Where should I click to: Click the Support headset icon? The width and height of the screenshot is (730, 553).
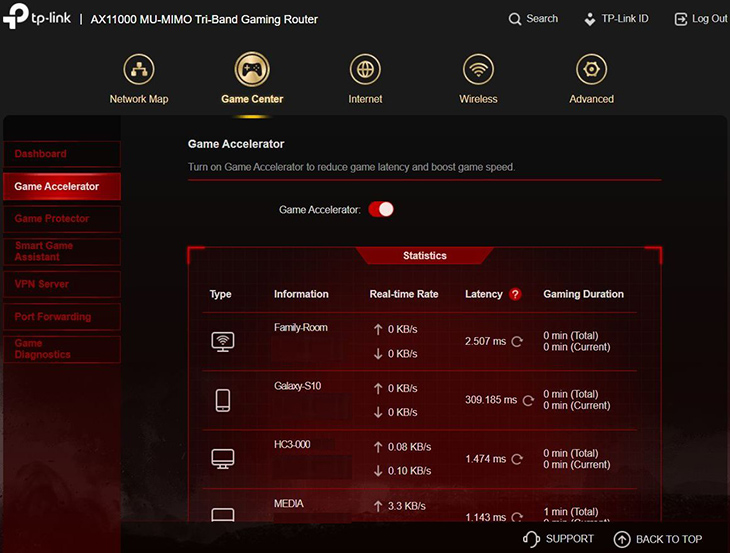tap(531, 539)
